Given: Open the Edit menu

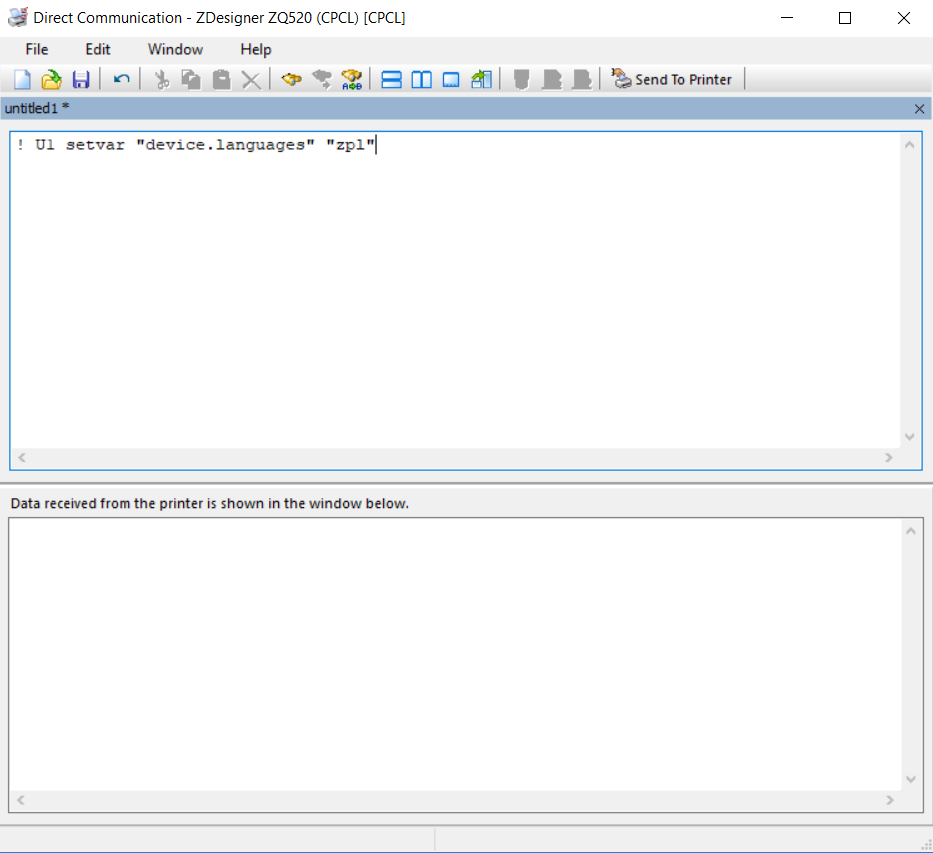Looking at the screenshot, I should (98, 49).
